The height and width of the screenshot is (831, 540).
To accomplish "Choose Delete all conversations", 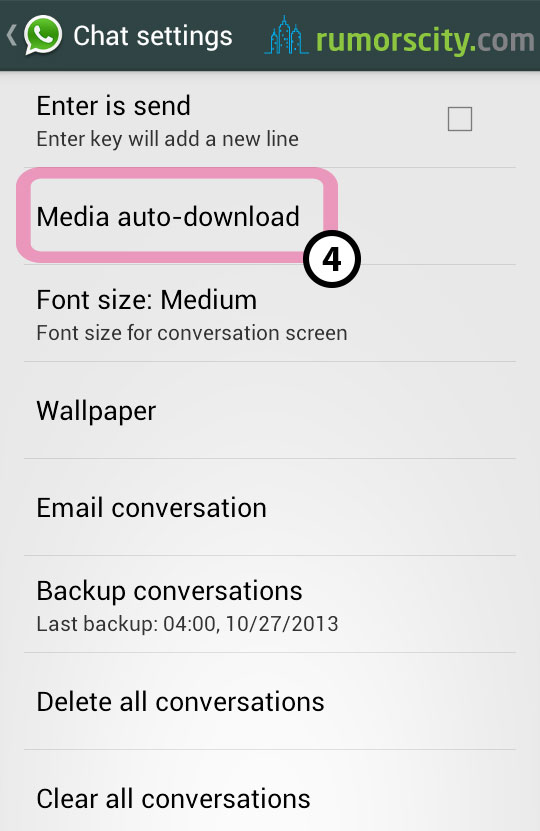I will [x=270, y=701].
